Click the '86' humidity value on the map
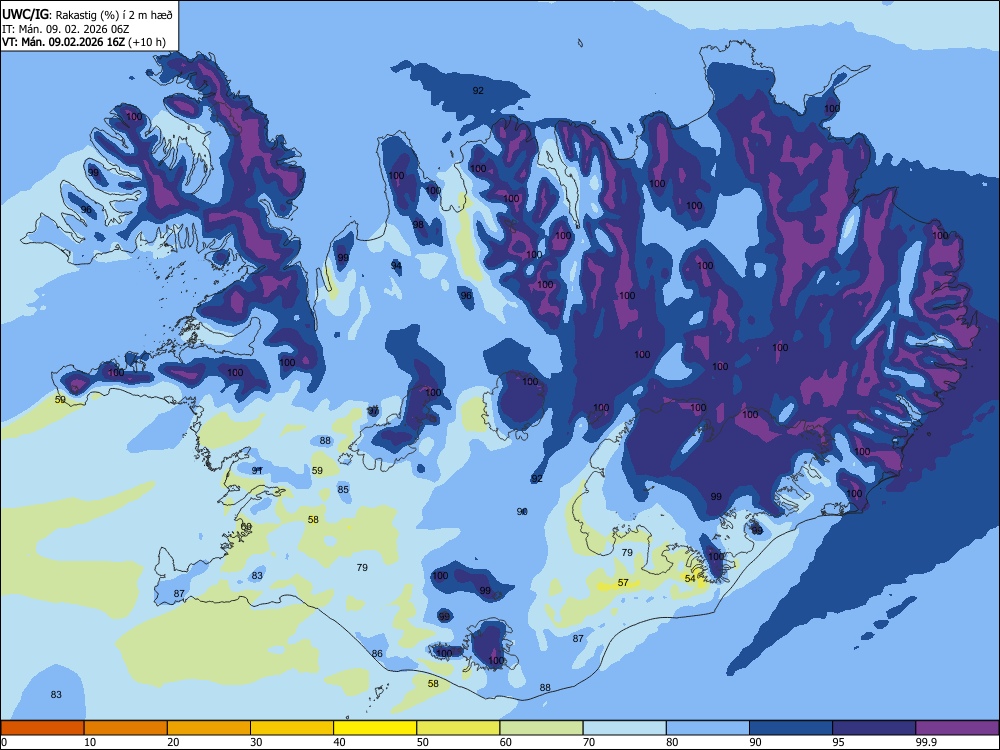Viewport: 1000px width, 750px height. pos(377,653)
